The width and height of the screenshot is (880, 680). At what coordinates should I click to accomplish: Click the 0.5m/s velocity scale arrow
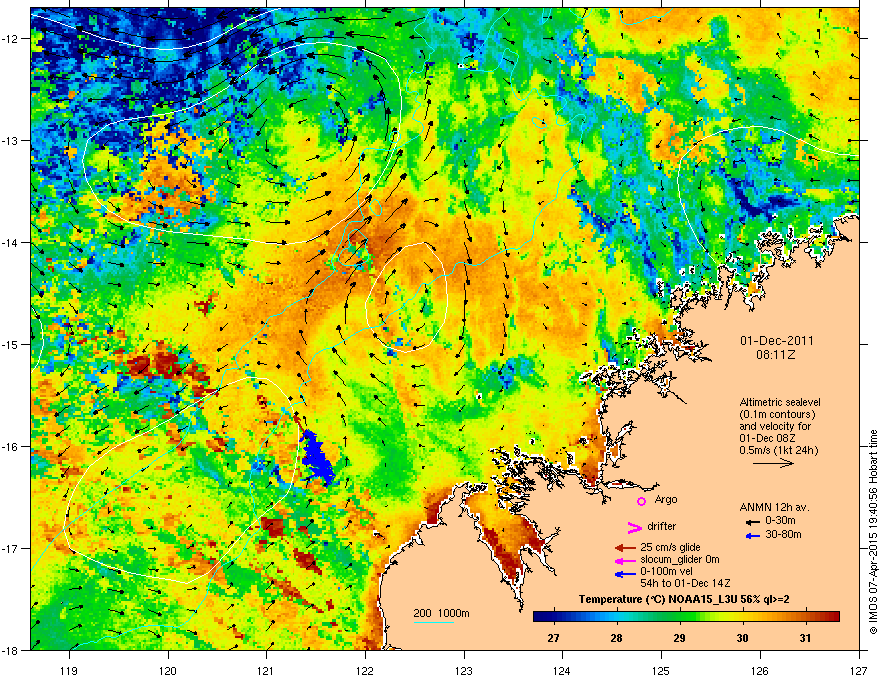pyautogui.click(x=773, y=463)
